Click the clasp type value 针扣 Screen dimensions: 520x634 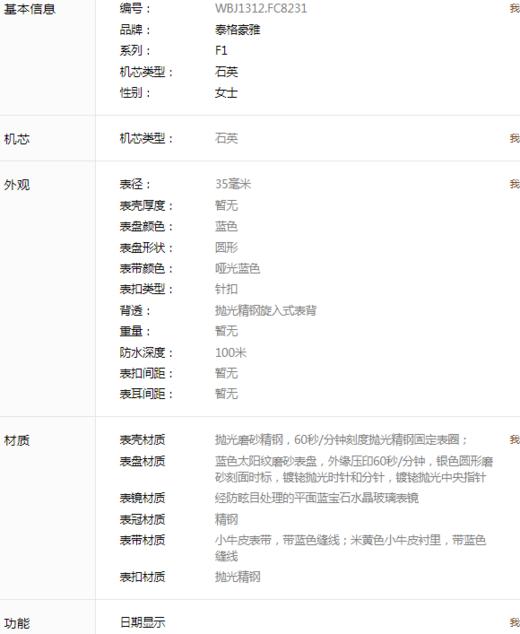tap(226, 289)
